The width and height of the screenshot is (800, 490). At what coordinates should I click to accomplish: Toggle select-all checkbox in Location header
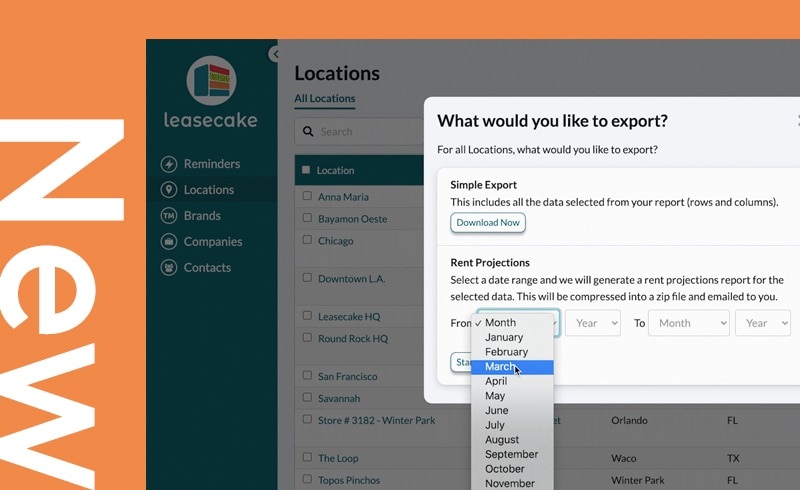306,169
